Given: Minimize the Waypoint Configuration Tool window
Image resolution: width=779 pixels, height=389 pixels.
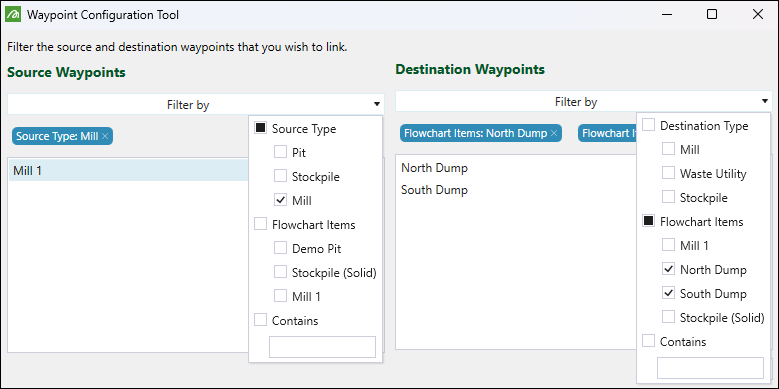Looking at the screenshot, I should click(x=666, y=14).
